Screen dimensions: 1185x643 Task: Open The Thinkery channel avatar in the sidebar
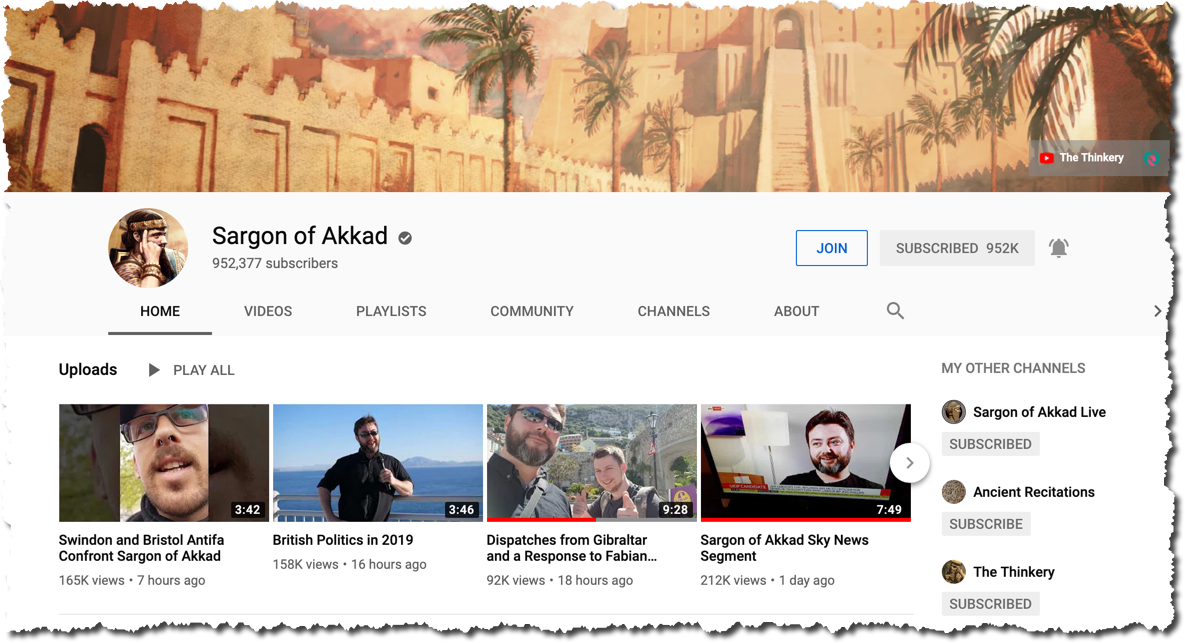[x=954, y=572]
